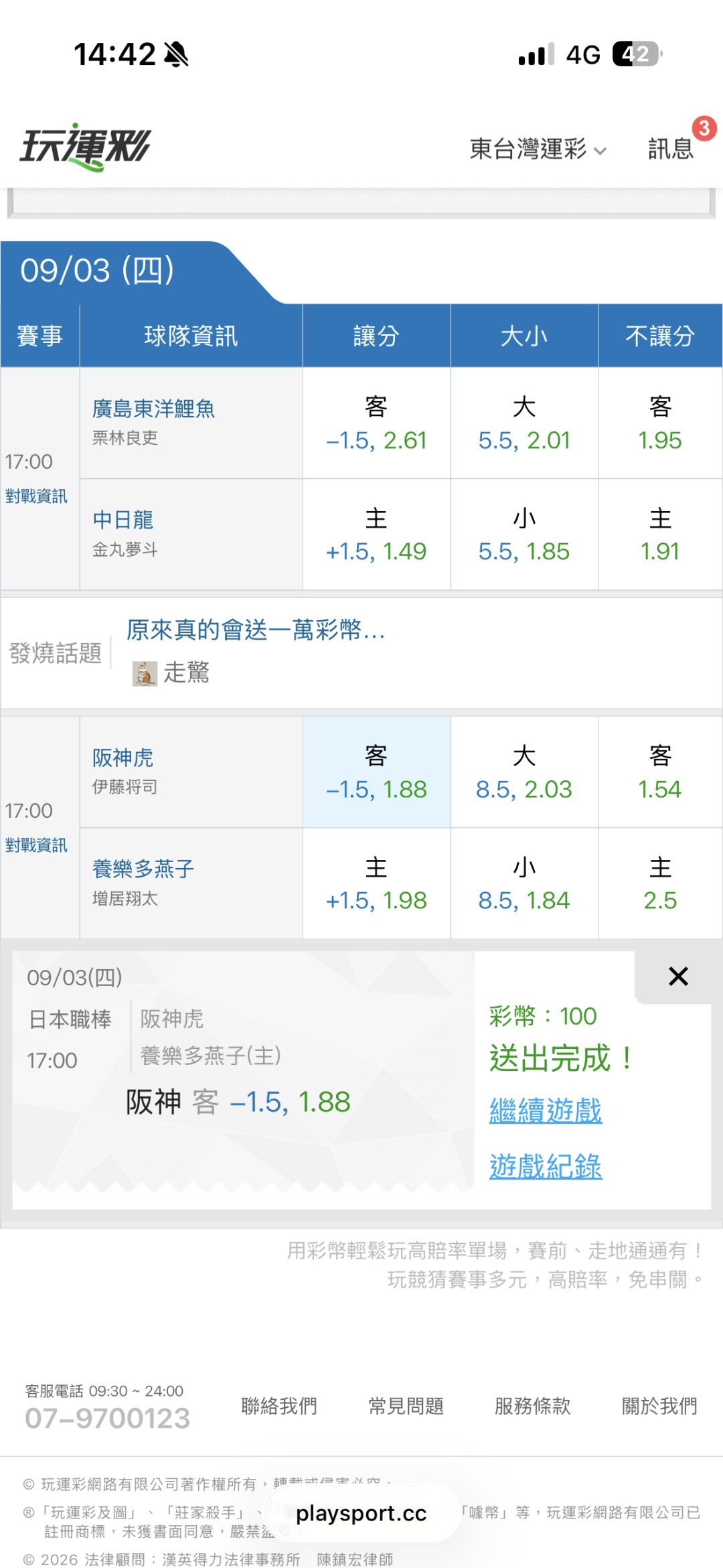The width and height of the screenshot is (723, 1568).
Task: Close the bet slip with the X
Action: (678, 977)
